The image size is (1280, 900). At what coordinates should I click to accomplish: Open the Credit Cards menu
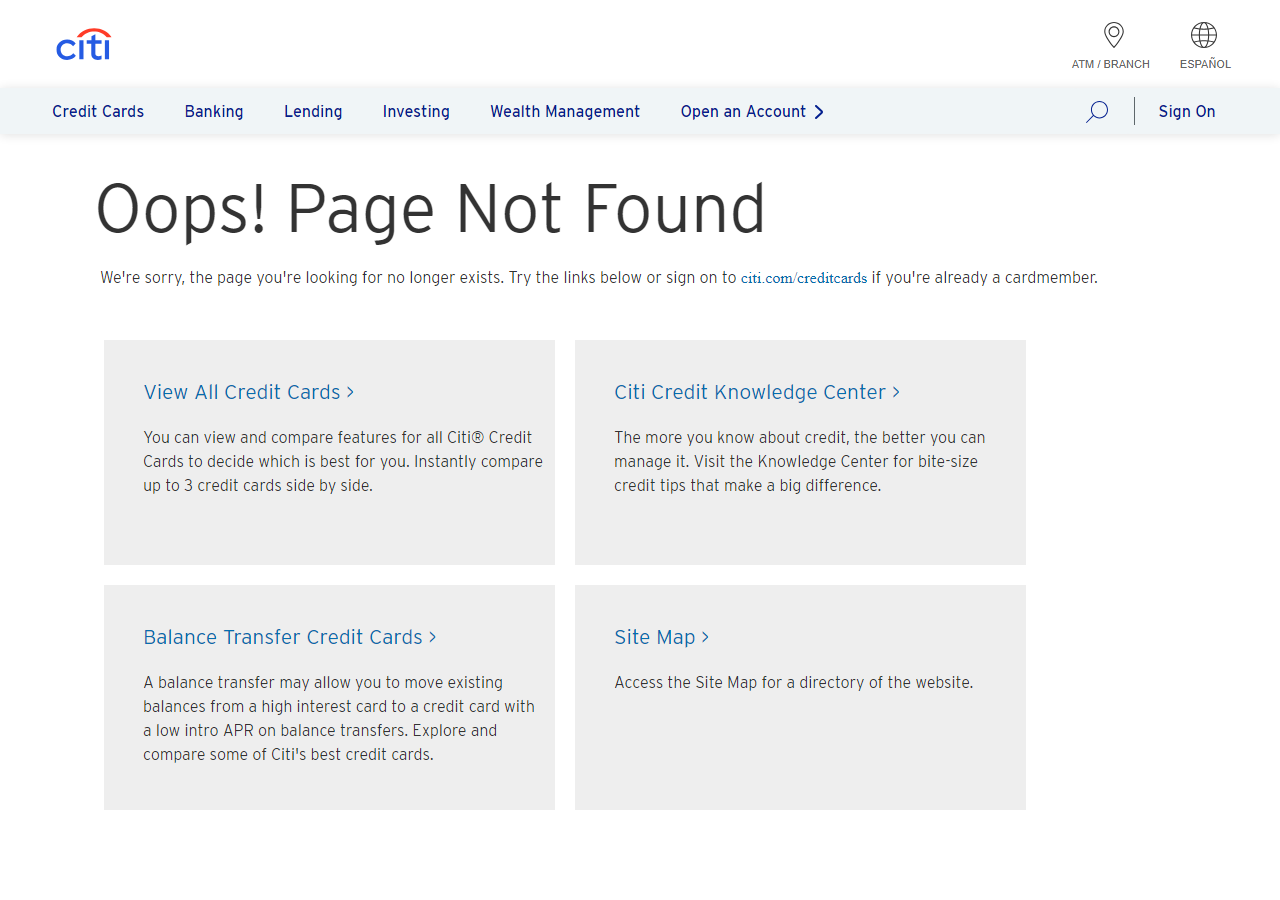click(98, 112)
